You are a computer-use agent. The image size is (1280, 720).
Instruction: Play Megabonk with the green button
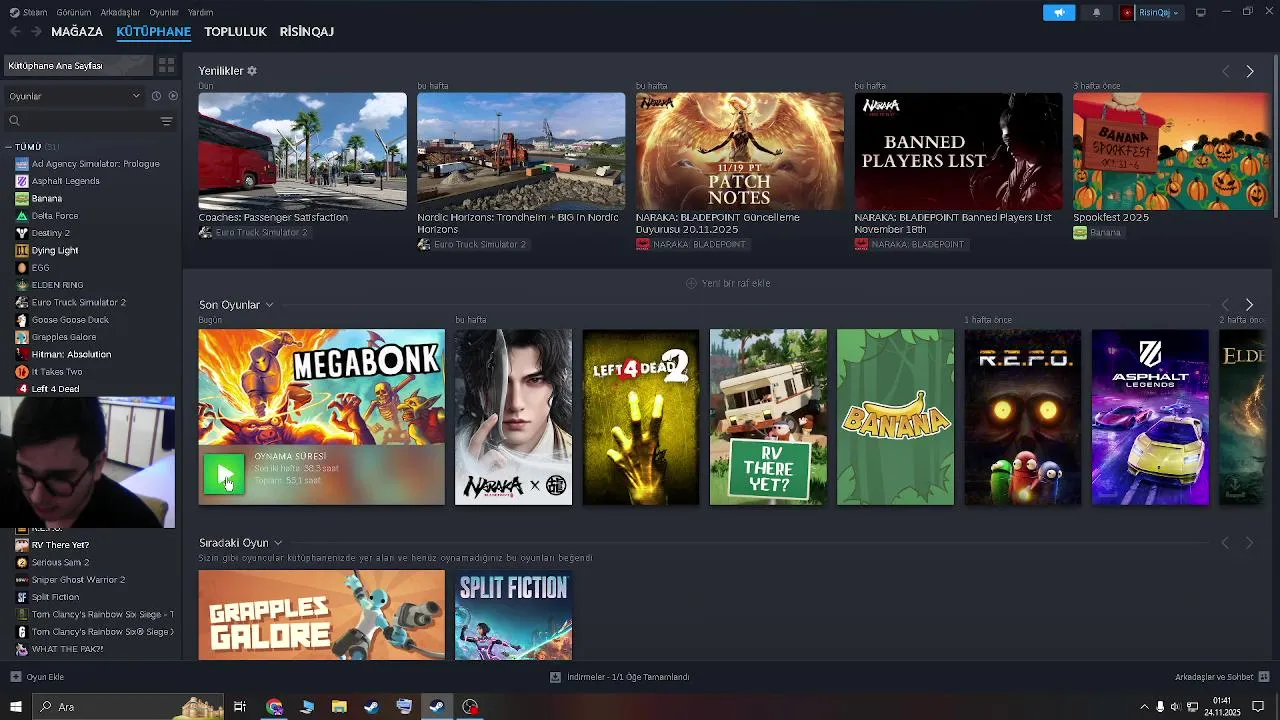224,475
